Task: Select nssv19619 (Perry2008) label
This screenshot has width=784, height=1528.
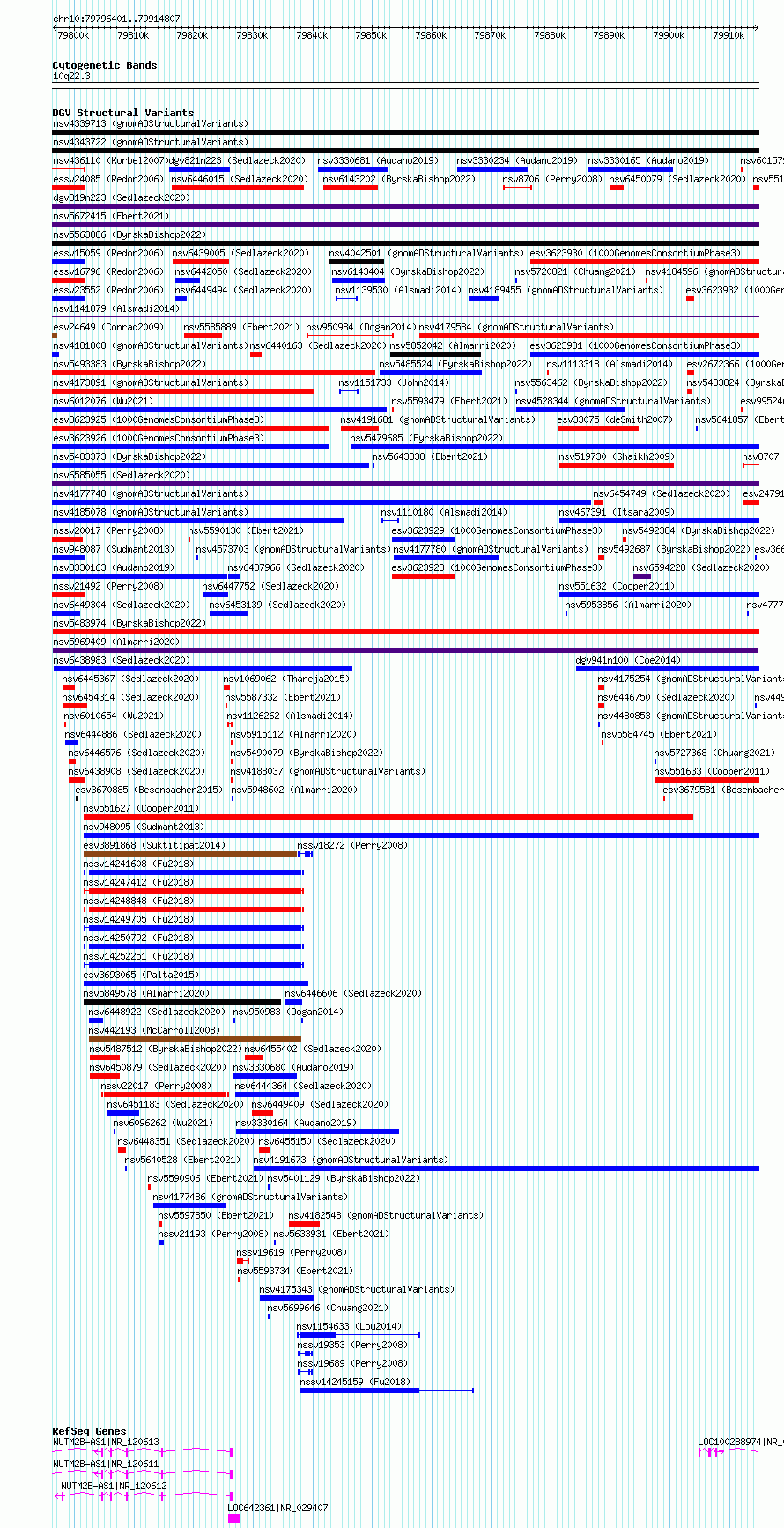Action: 292,1252
